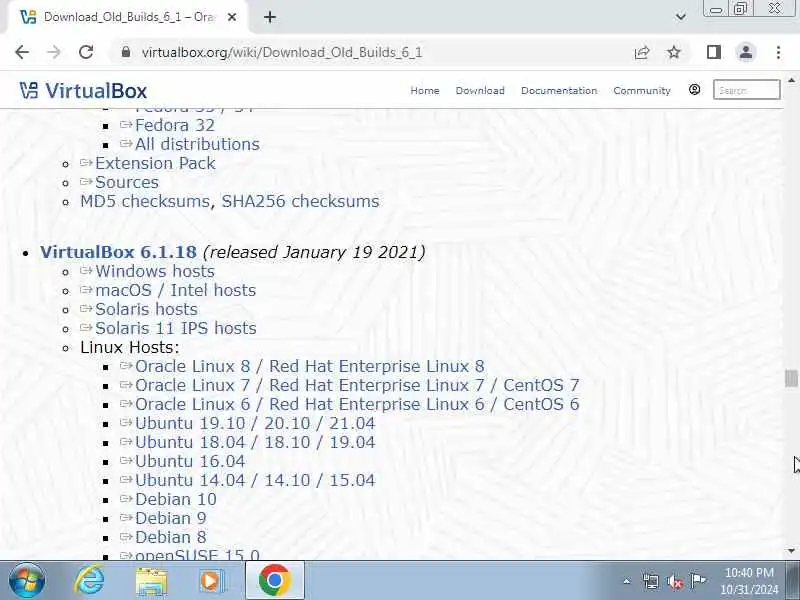The image size is (800, 600).
Task: Open the Ubuntu 16.04 link
Action: click(x=190, y=461)
